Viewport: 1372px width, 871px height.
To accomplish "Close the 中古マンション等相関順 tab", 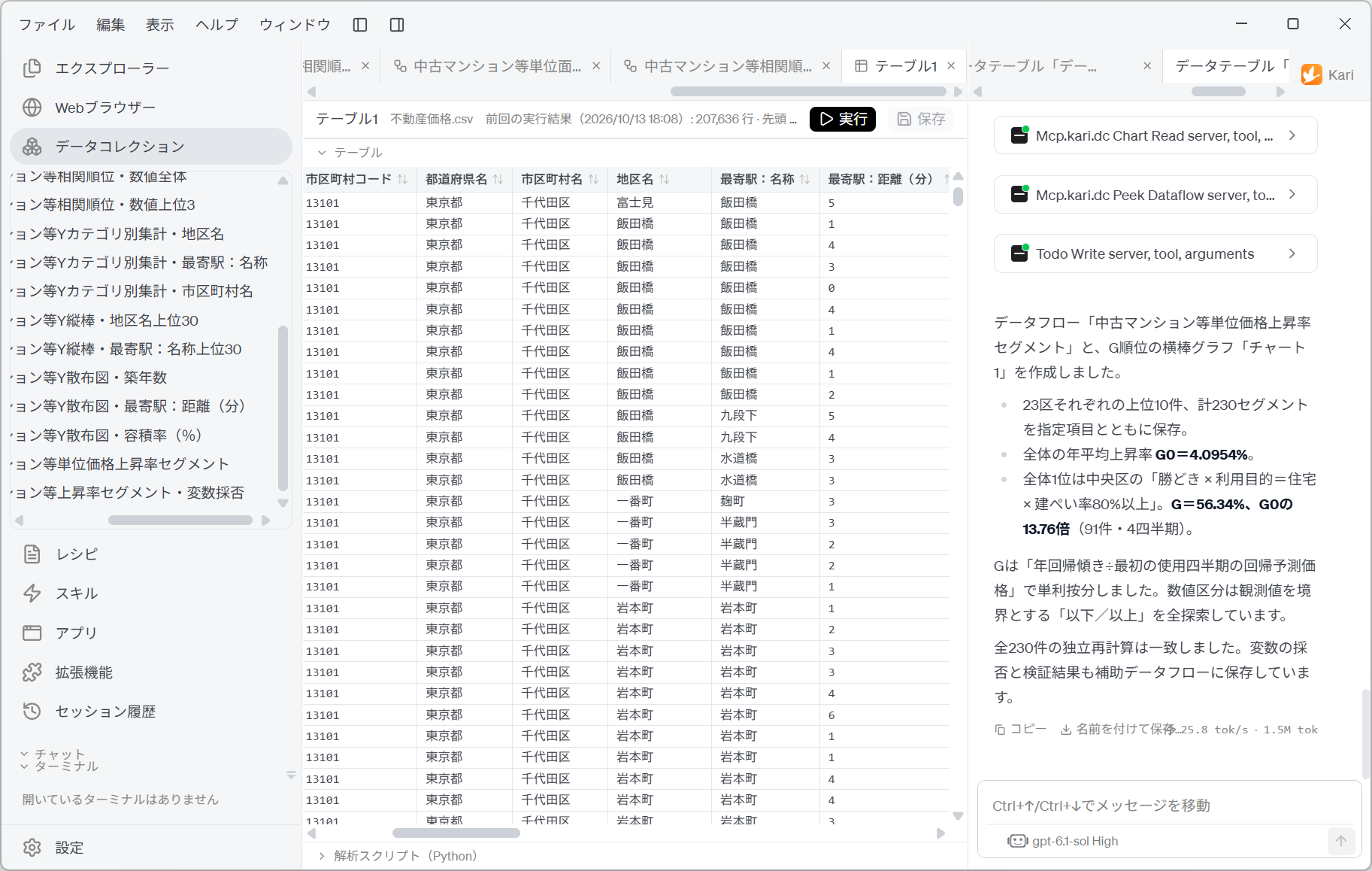I will [x=826, y=66].
